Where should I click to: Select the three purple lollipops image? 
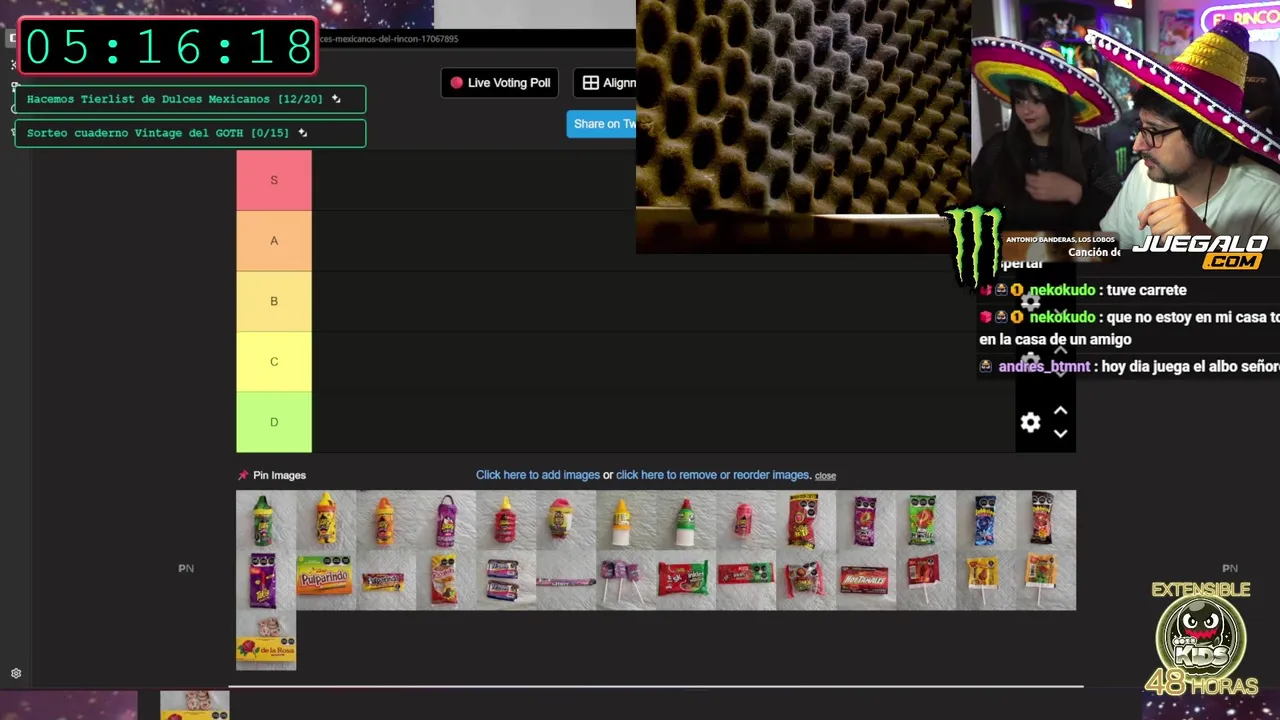click(x=626, y=580)
